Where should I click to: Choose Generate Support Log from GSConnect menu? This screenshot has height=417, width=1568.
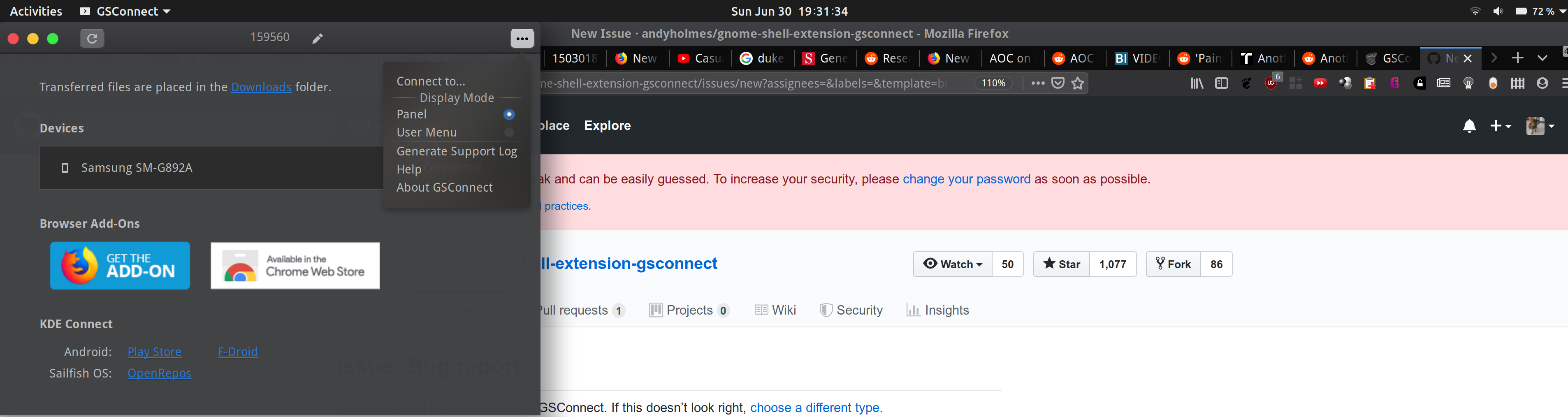point(457,151)
